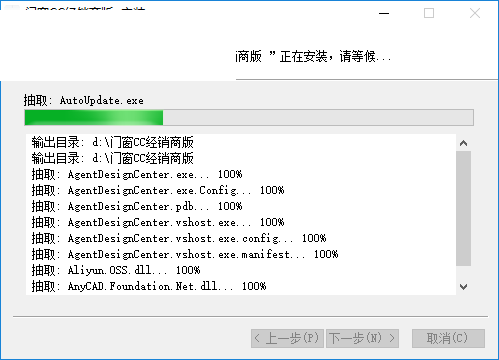Click the 上一步(P) back button
Viewport: 499px width, 360px height.
(287, 338)
